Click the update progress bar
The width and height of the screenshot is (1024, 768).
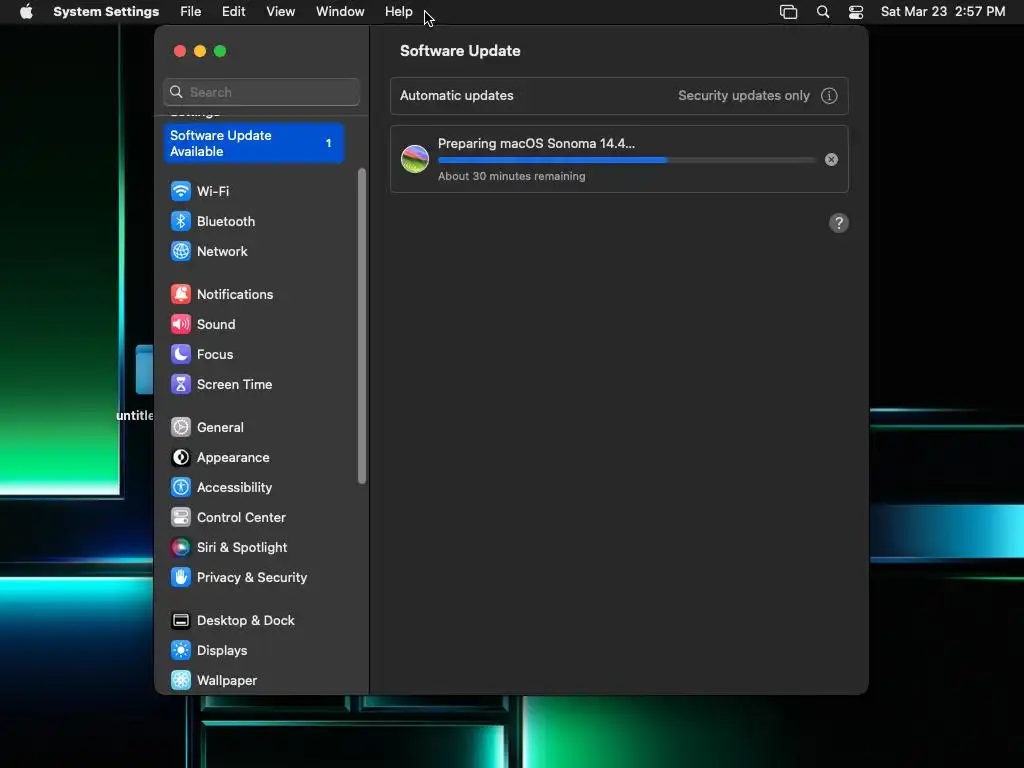coord(628,160)
